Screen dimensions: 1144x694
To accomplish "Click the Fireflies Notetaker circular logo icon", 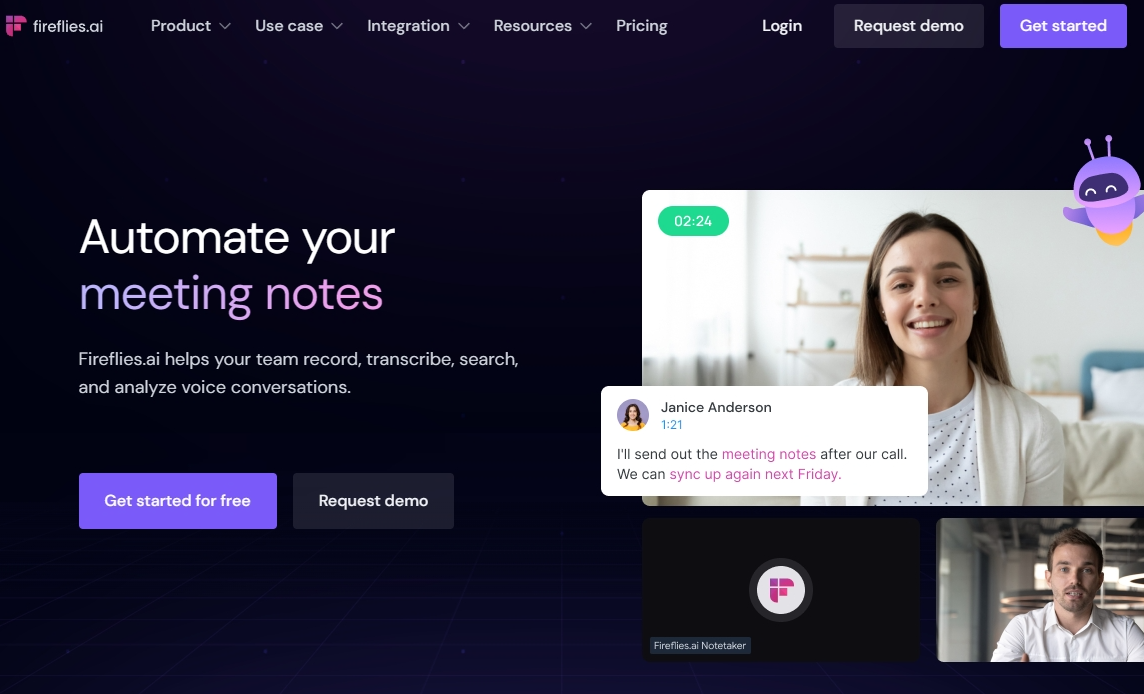I will 781,590.
